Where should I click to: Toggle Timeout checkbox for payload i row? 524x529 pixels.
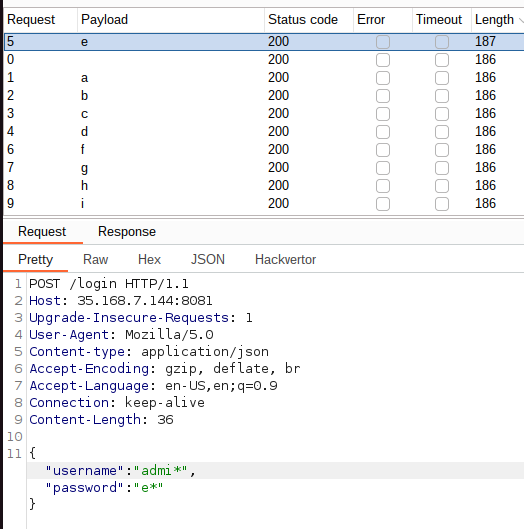pyautogui.click(x=442, y=204)
